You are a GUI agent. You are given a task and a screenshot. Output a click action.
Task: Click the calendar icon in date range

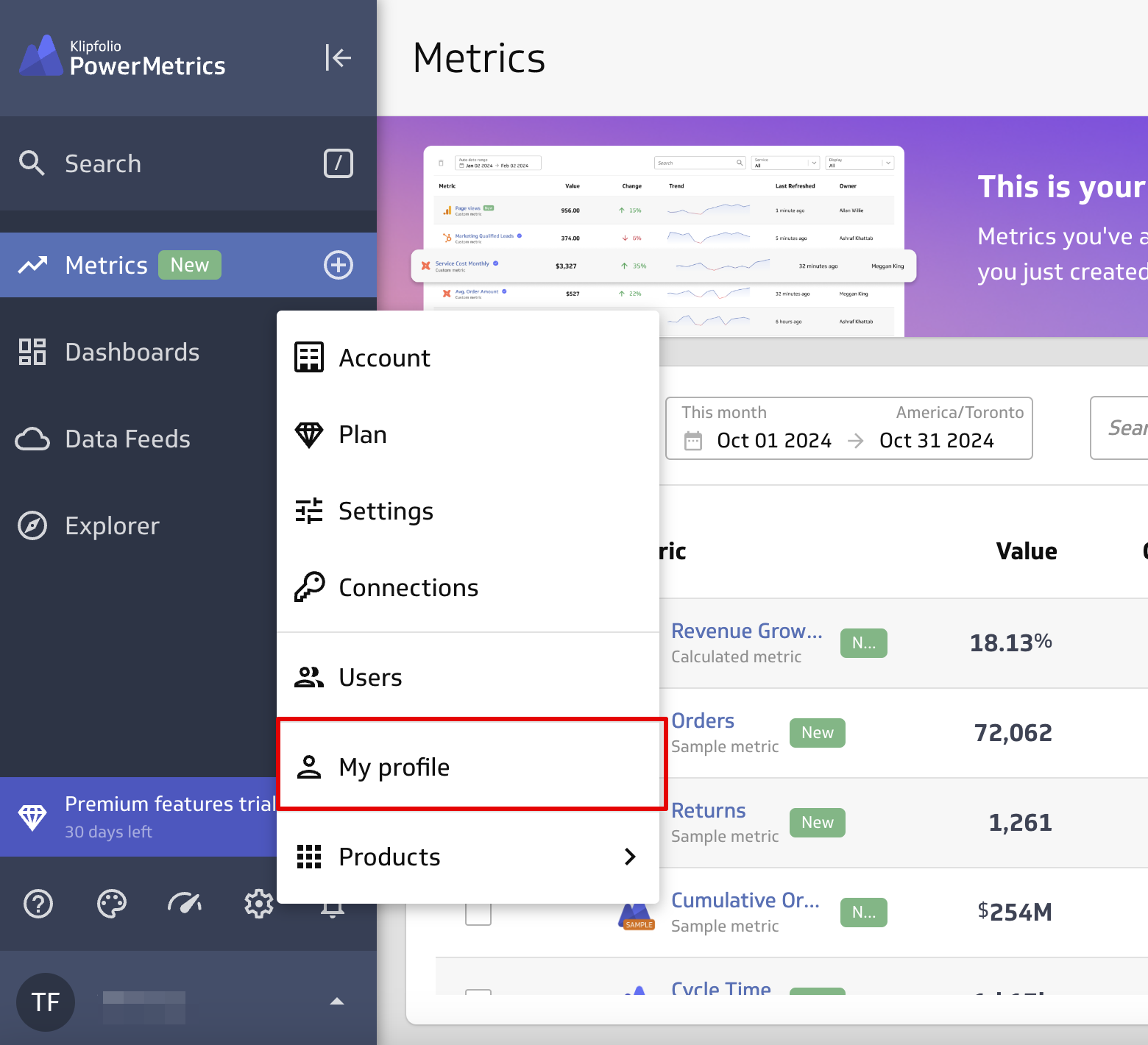(693, 441)
